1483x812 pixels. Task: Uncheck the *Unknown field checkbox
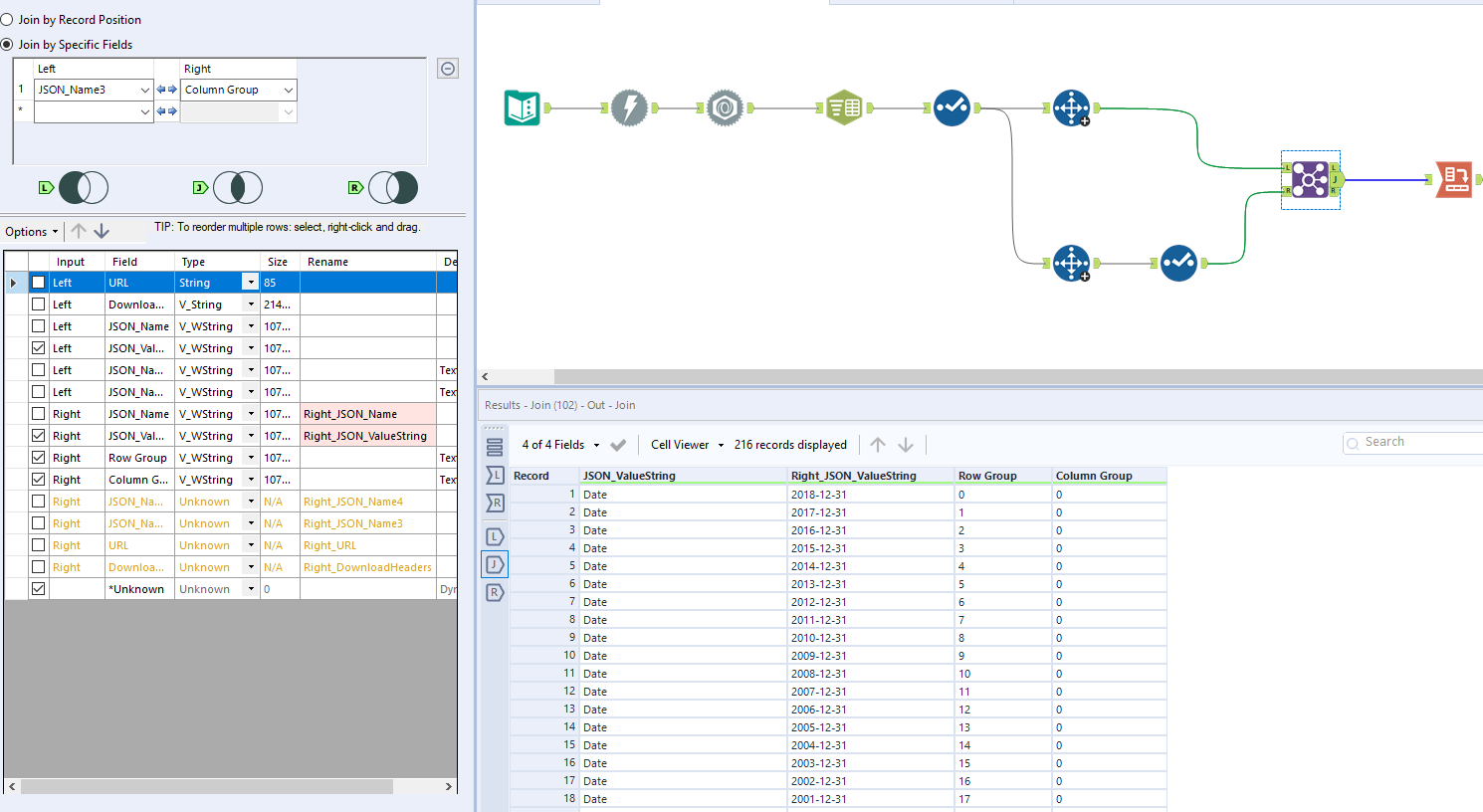pyautogui.click(x=38, y=589)
